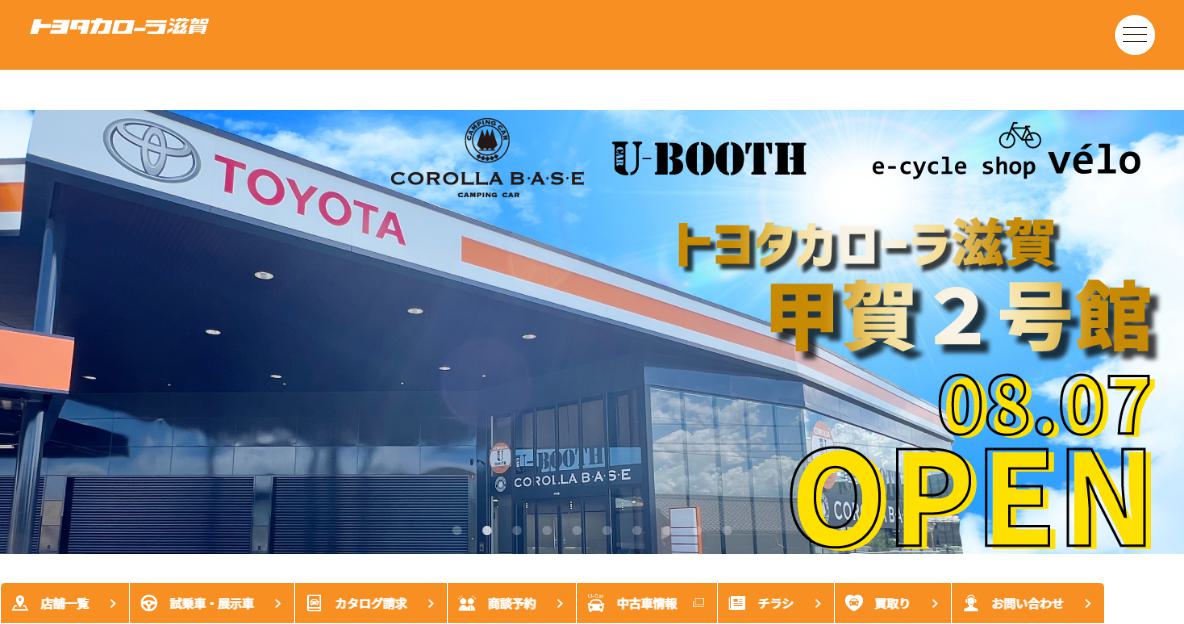Click the 甲賀2号館 banner headline
This screenshot has height=624, width=1184.
(962, 318)
